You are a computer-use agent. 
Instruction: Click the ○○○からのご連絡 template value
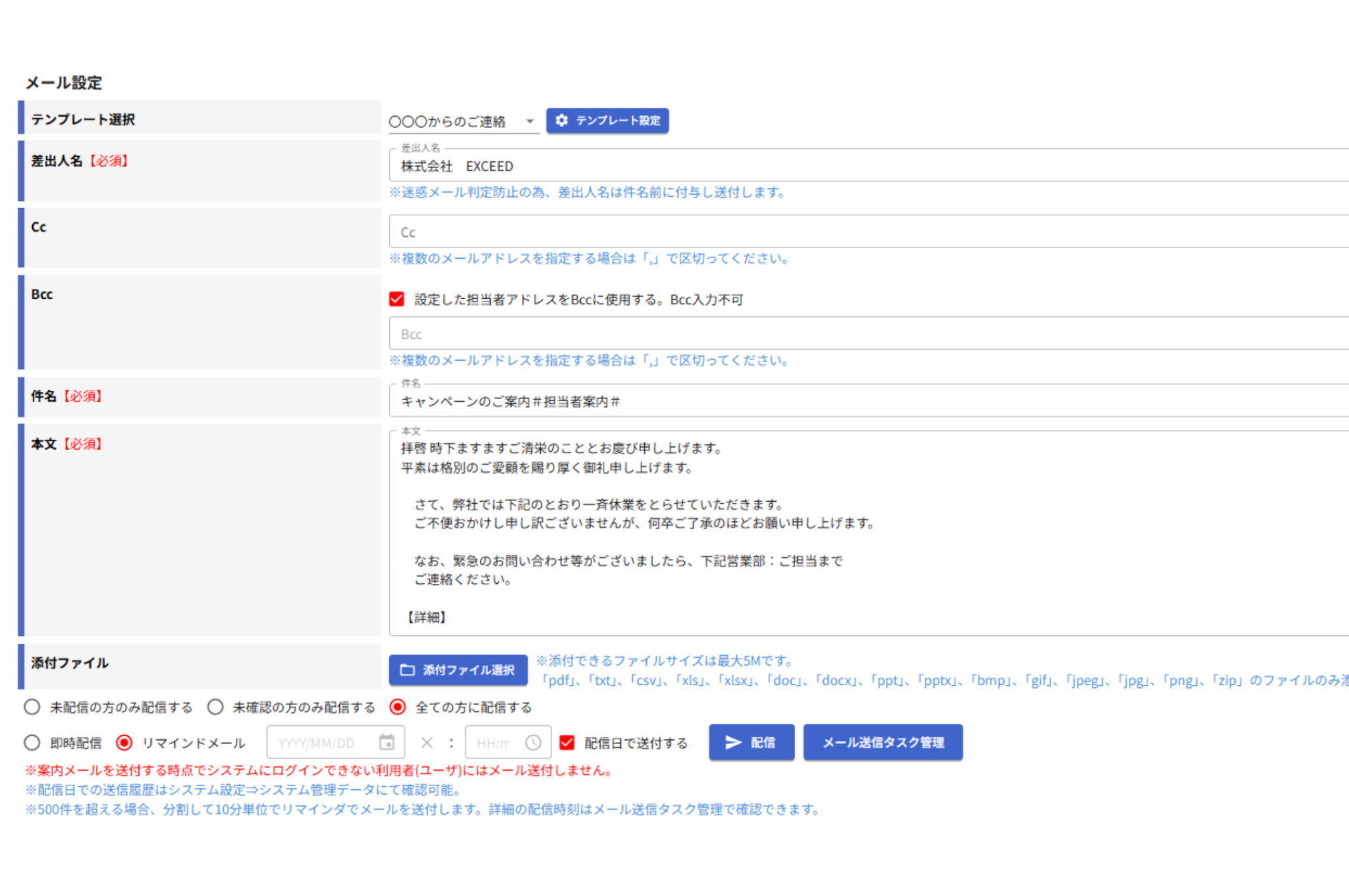(x=447, y=122)
